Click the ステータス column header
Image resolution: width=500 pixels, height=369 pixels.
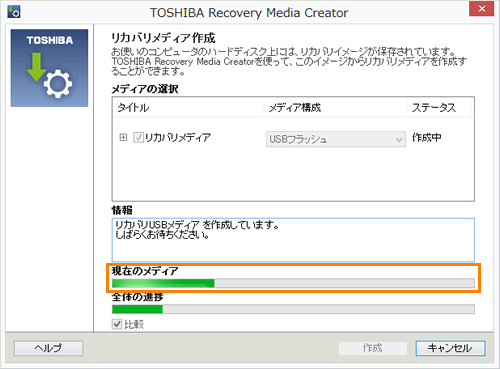pyautogui.click(x=439, y=108)
